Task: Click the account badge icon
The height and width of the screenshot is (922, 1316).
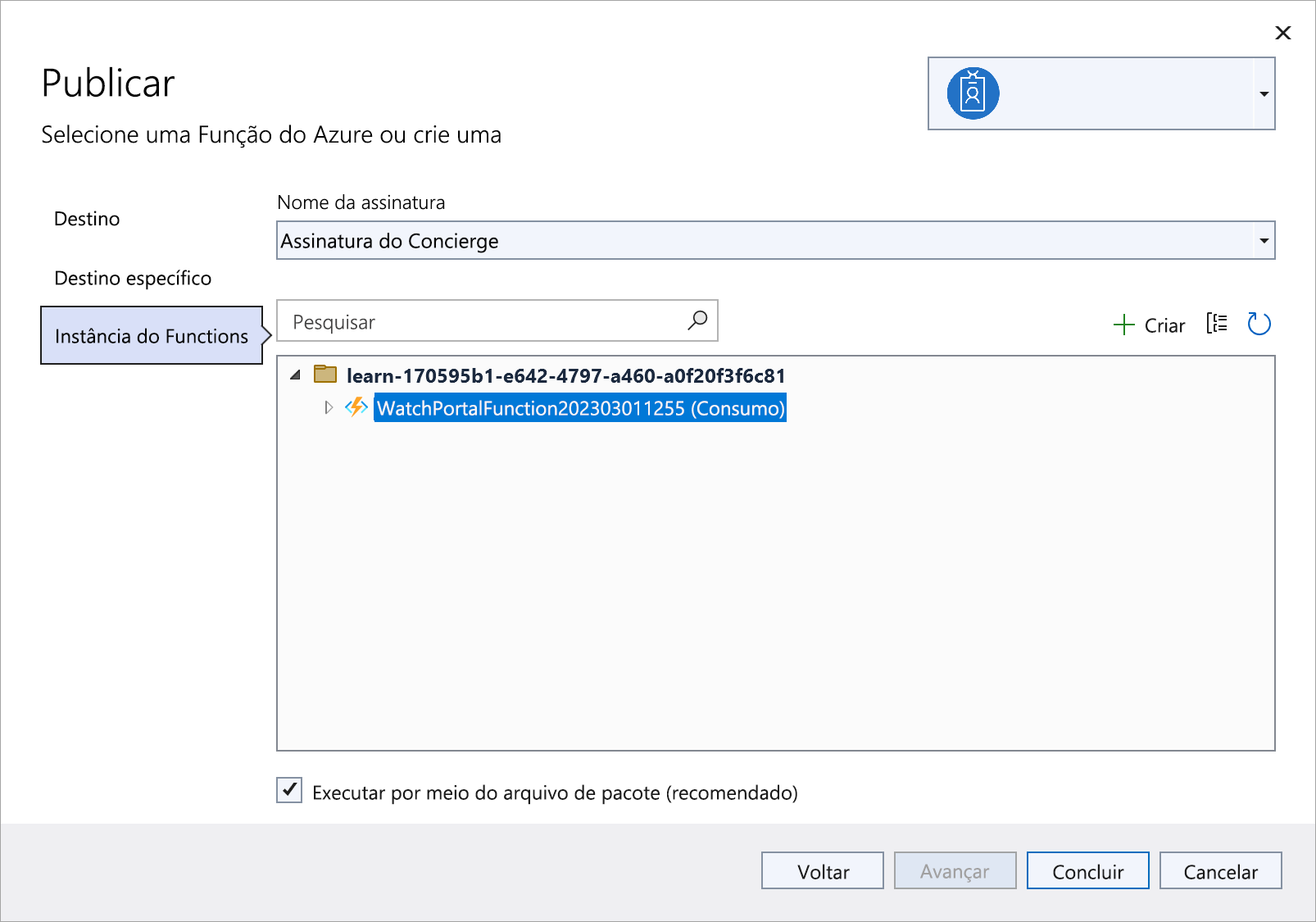Action: 973,93
